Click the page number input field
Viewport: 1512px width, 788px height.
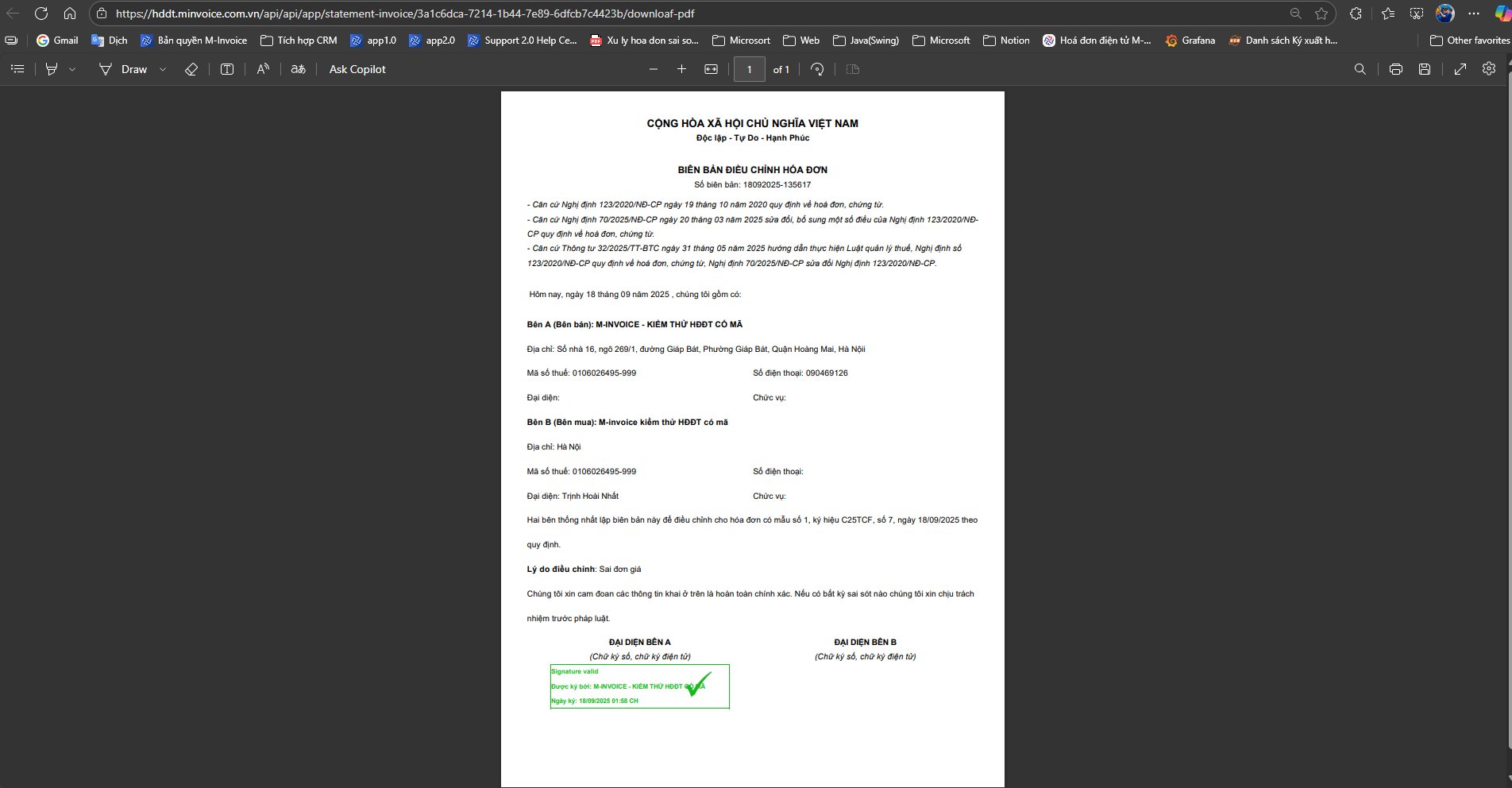[749, 69]
